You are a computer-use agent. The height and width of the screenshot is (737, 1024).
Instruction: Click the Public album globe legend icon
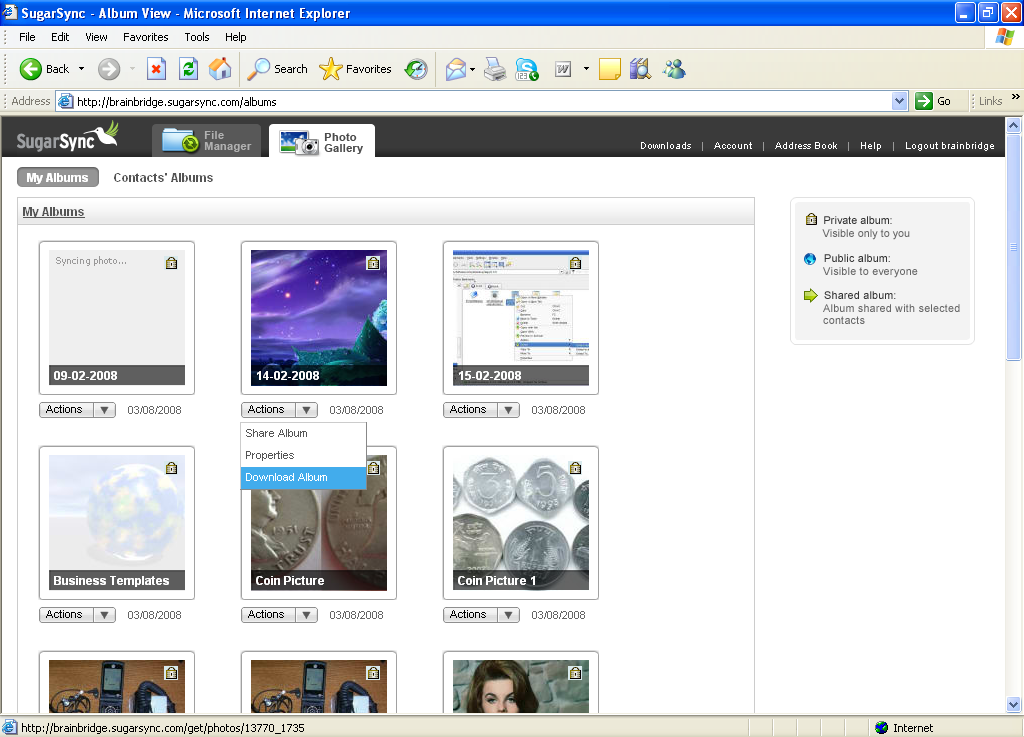[810, 258]
